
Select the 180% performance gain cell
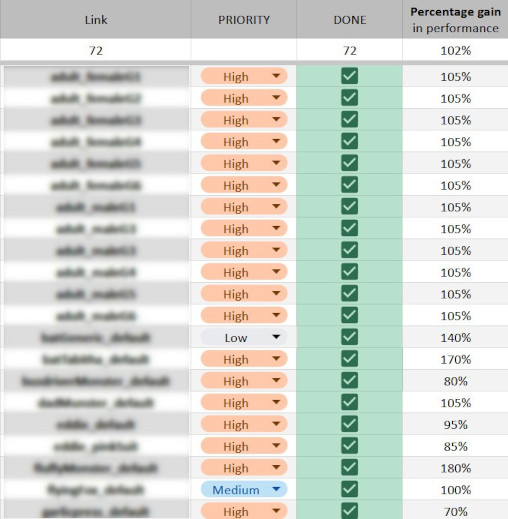click(455, 468)
